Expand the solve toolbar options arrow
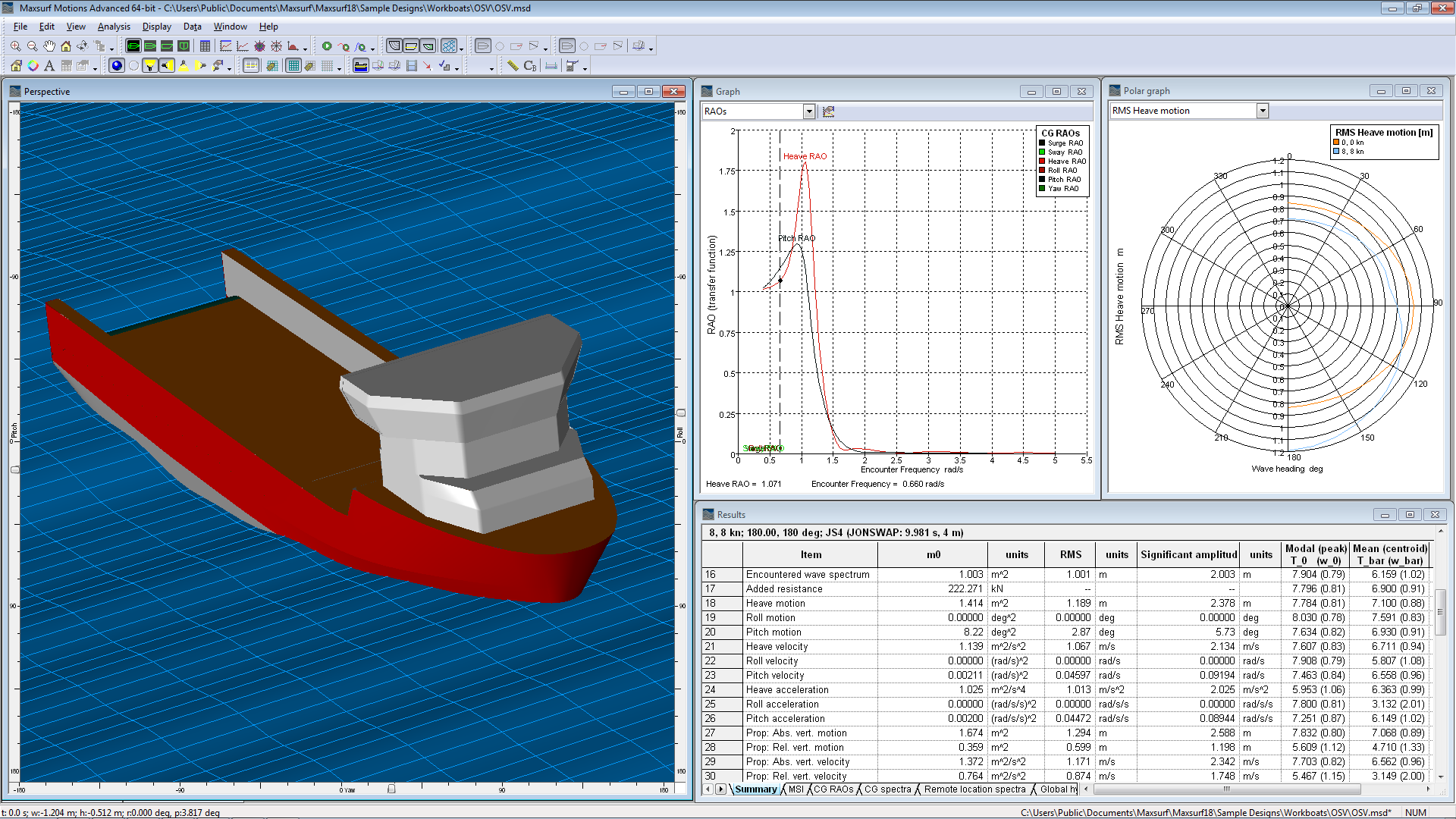Screen dimensions: 1456x819 point(372,49)
